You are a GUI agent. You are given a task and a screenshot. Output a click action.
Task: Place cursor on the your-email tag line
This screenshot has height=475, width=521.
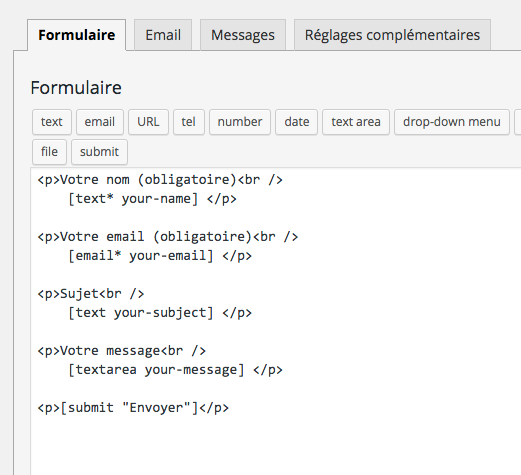click(x=160, y=256)
